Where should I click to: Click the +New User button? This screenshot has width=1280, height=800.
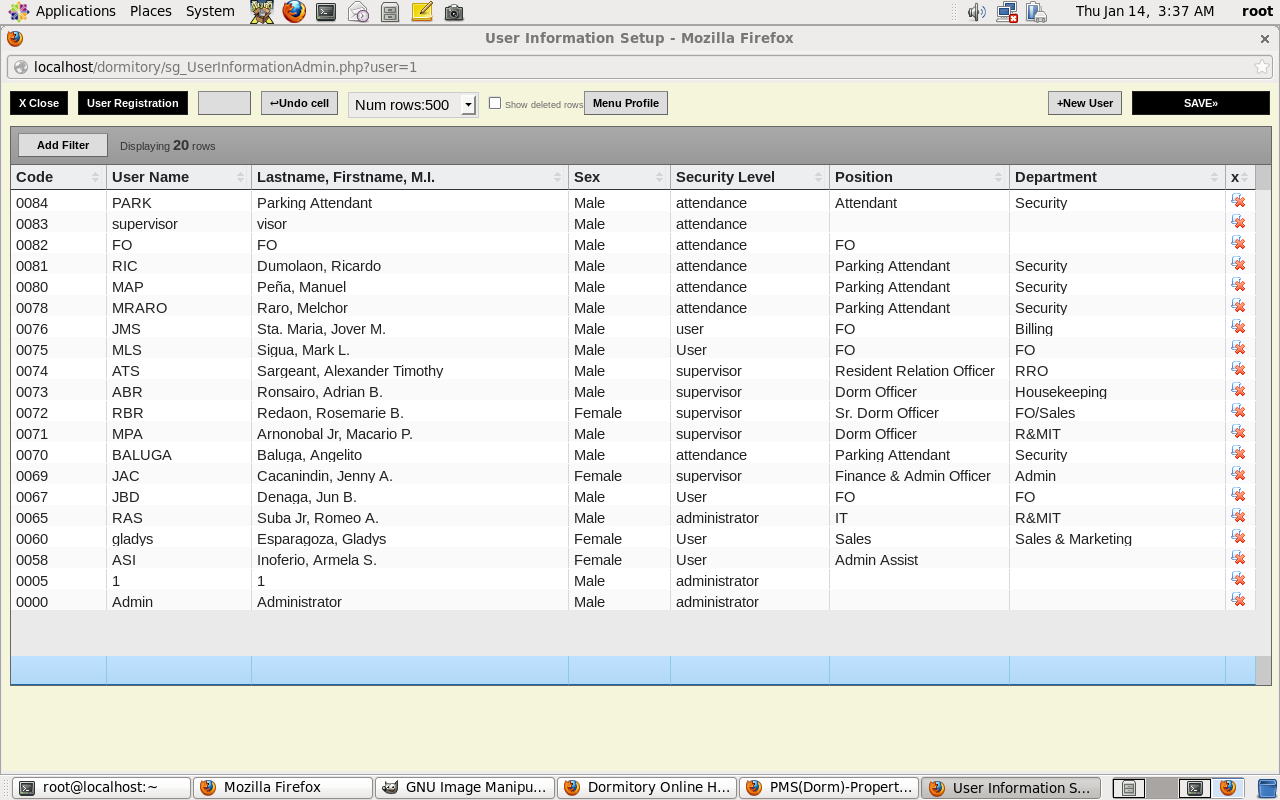tap(1085, 103)
